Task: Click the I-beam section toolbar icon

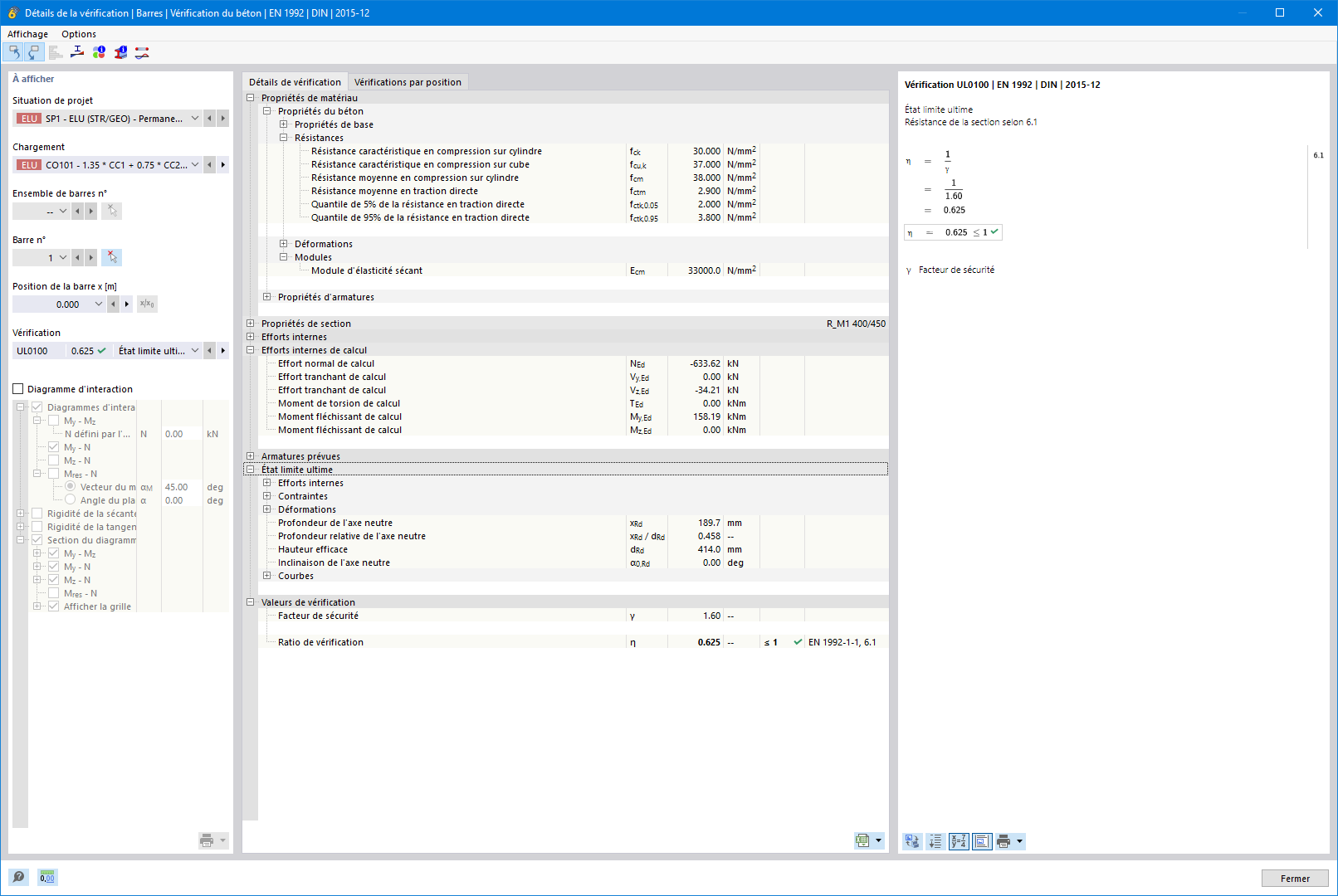Action: 77,52
